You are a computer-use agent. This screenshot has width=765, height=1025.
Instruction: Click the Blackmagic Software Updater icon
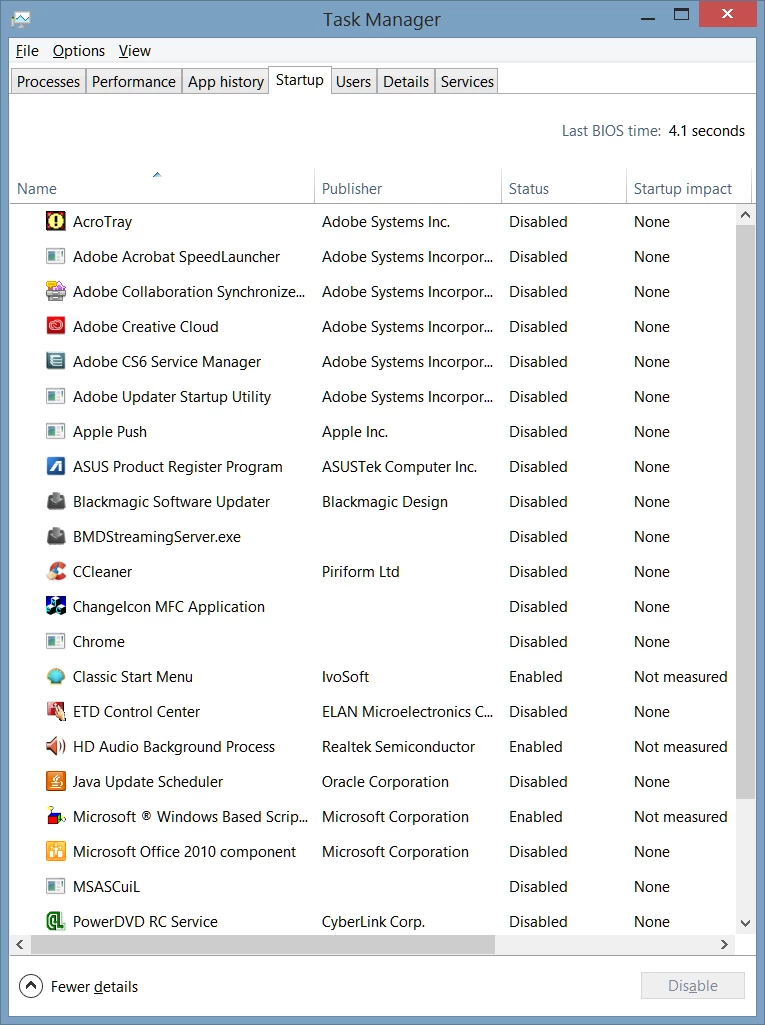click(56, 501)
